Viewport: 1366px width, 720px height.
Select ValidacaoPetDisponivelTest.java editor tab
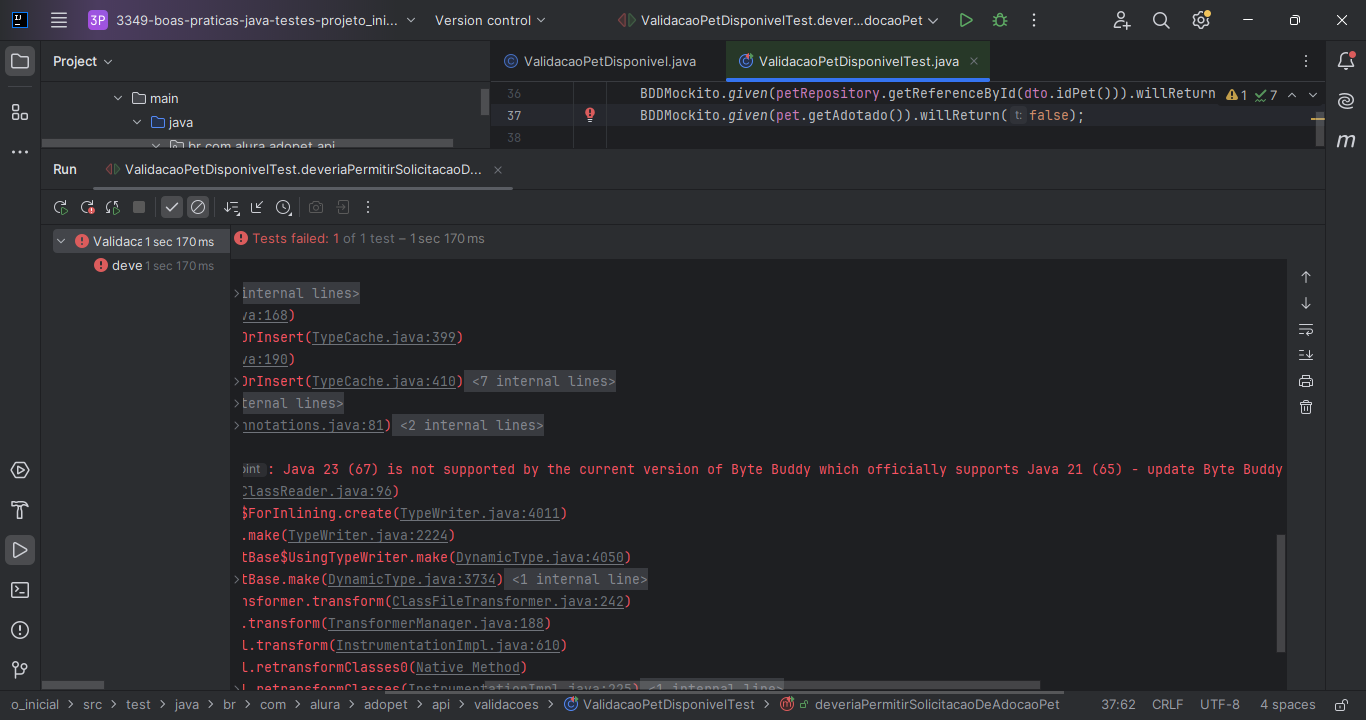pyautogui.click(x=858, y=61)
